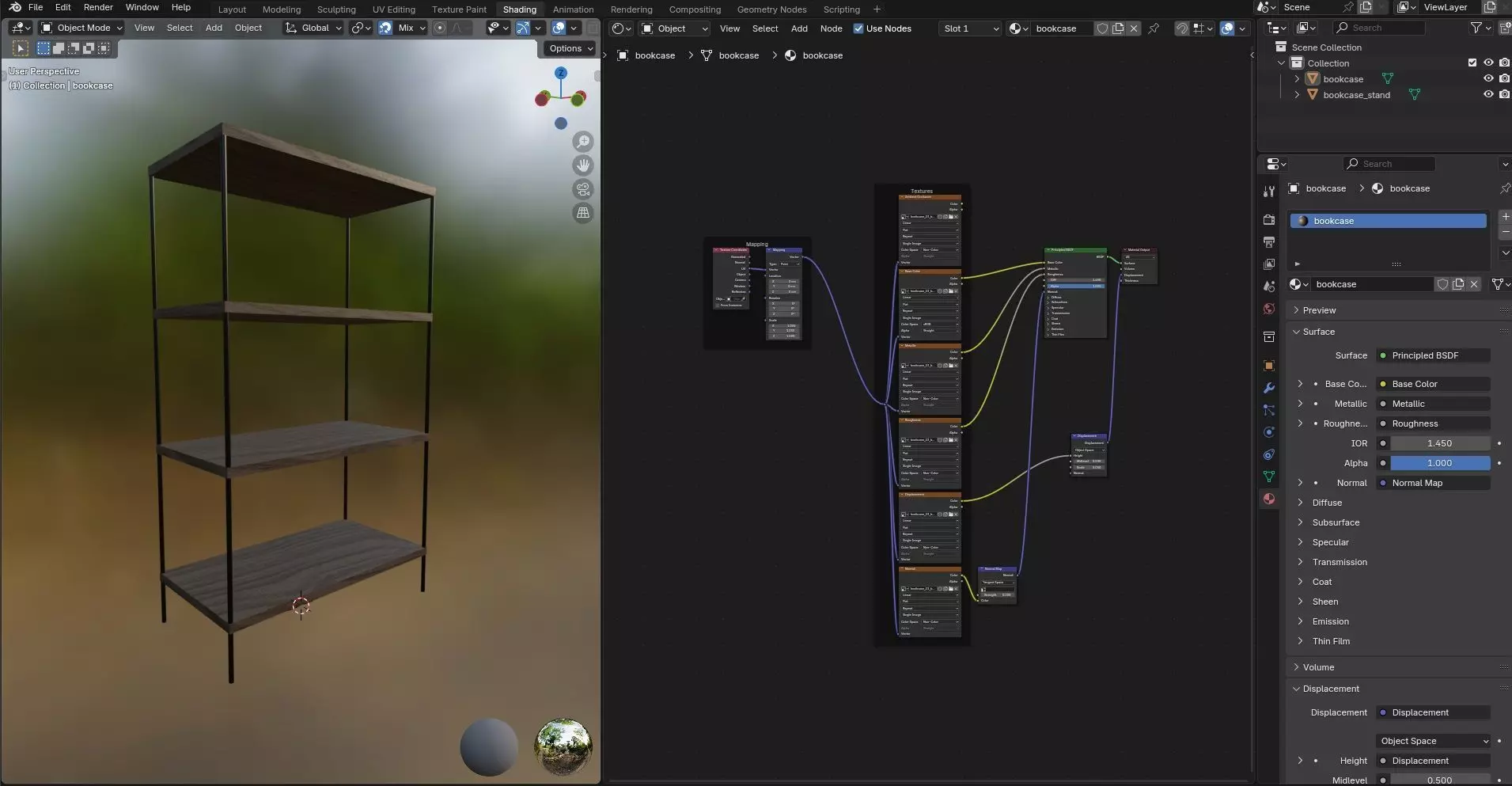Screen dimensions: 1512x786
Task: Unlink material X icon in node editor header
Action: coord(1134,28)
